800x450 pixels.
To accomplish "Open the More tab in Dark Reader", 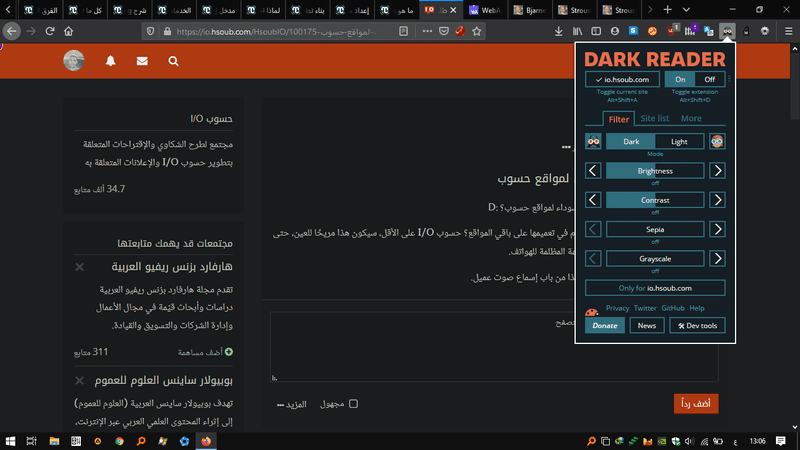I will (691, 118).
